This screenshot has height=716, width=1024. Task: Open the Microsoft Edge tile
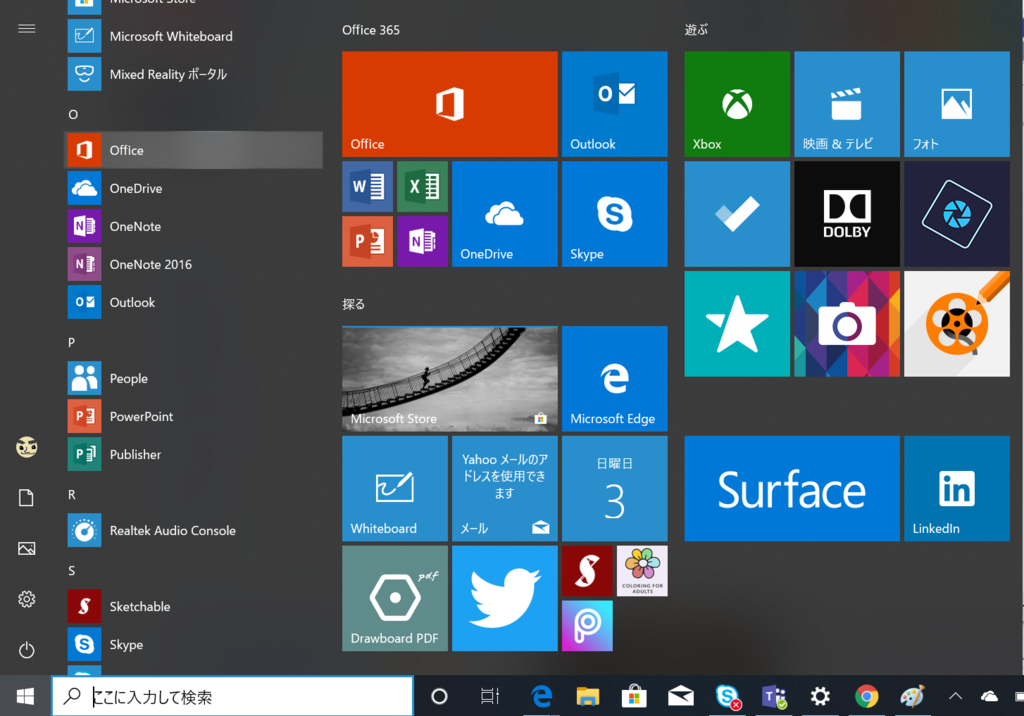pos(615,378)
